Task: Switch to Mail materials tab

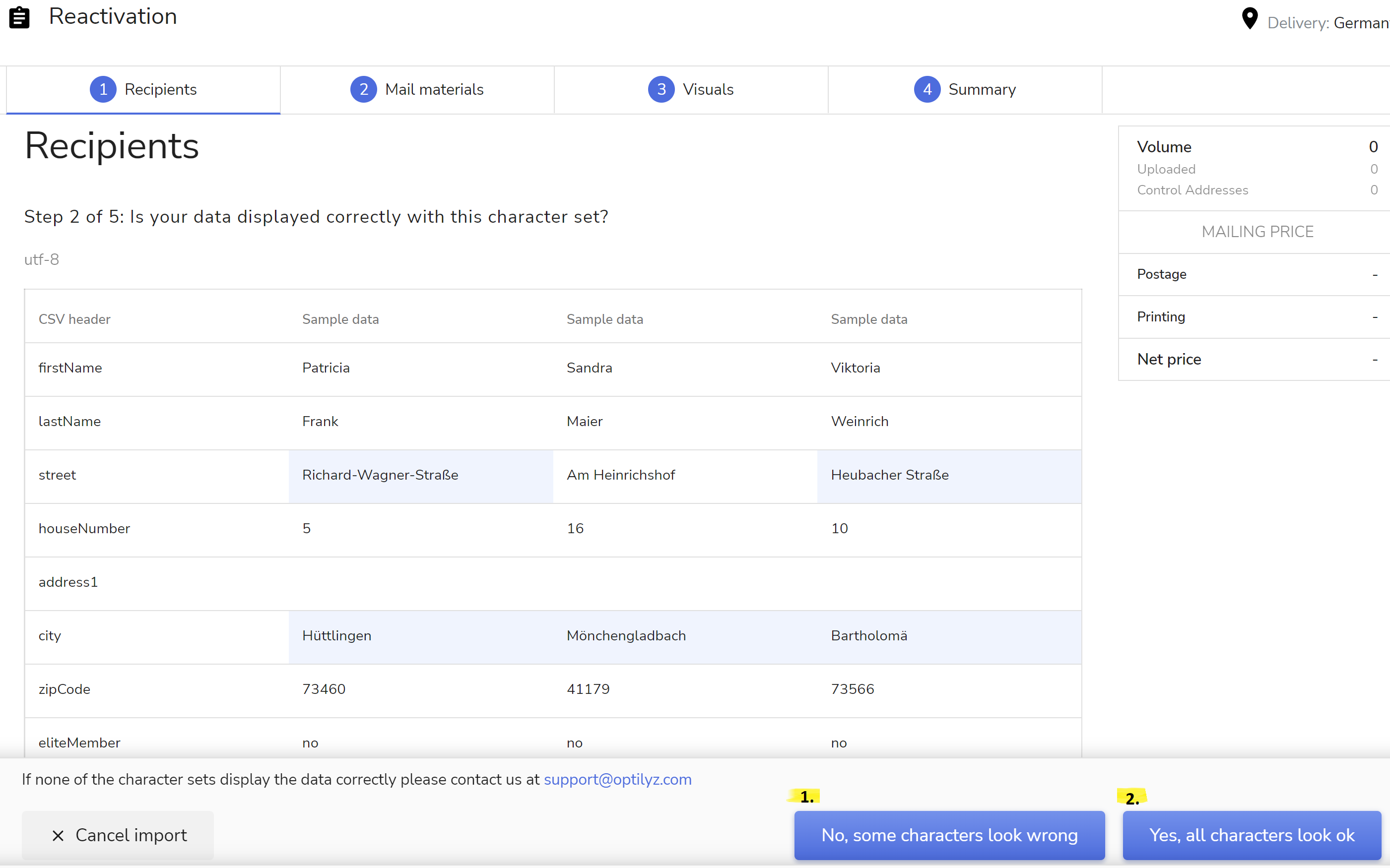Action: coord(434,90)
